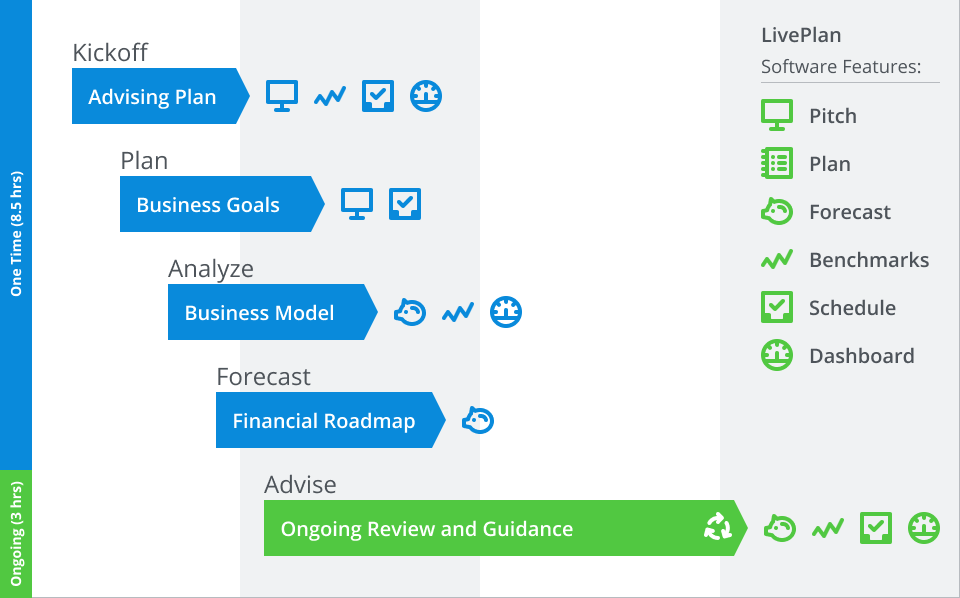Viewport: 960px width, 598px height.
Task: Click the green Pitch monitor icon in legend
Action: [x=777, y=116]
